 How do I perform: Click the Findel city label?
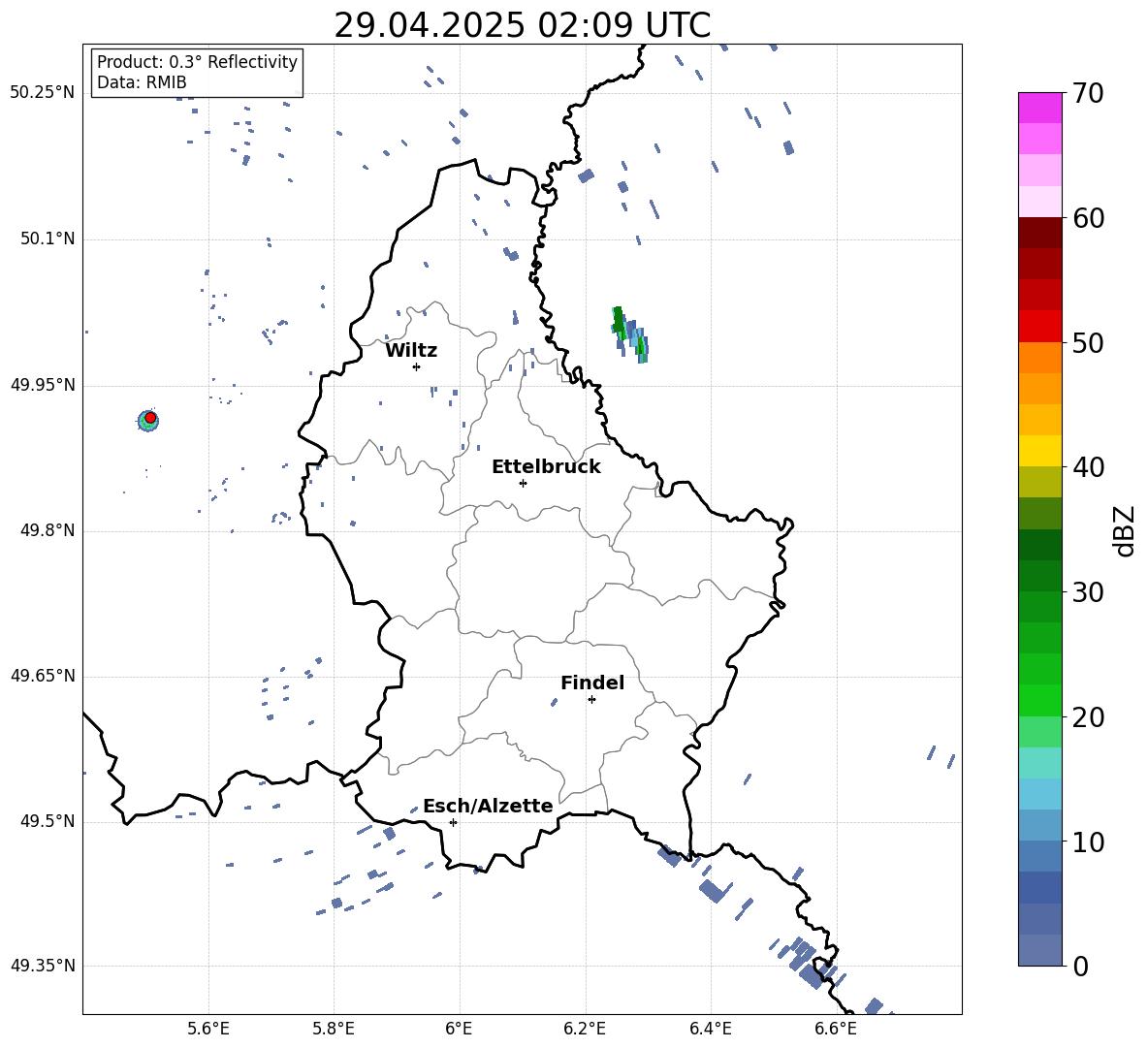tap(592, 683)
